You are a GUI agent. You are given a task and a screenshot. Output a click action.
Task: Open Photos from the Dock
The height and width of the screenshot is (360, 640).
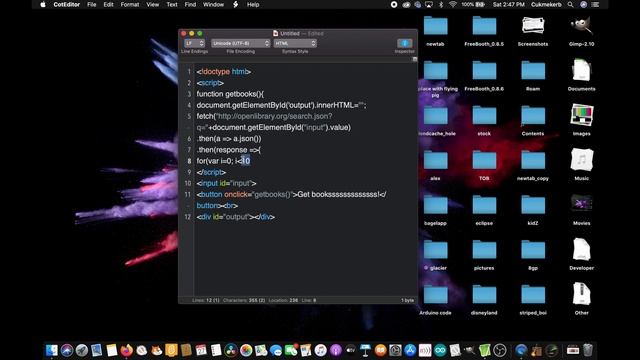(x=246, y=350)
